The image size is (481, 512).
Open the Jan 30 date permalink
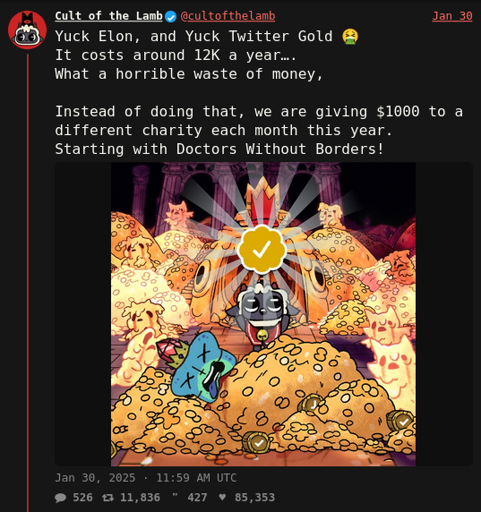coord(452,16)
